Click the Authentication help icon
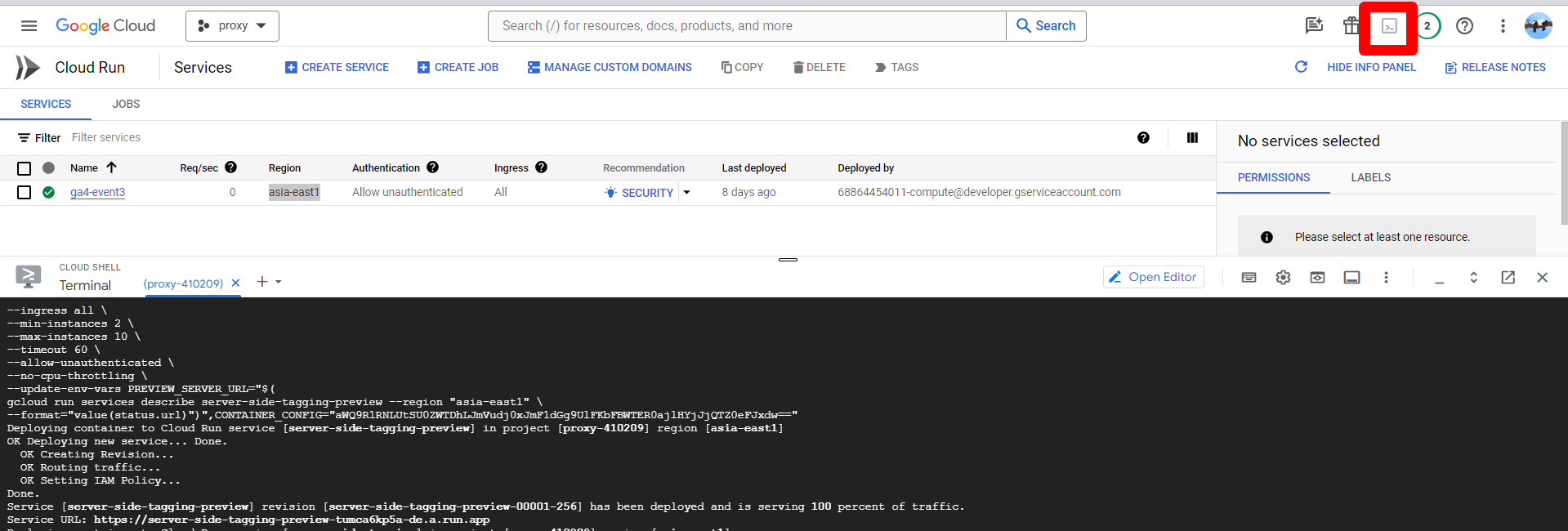 pos(432,167)
